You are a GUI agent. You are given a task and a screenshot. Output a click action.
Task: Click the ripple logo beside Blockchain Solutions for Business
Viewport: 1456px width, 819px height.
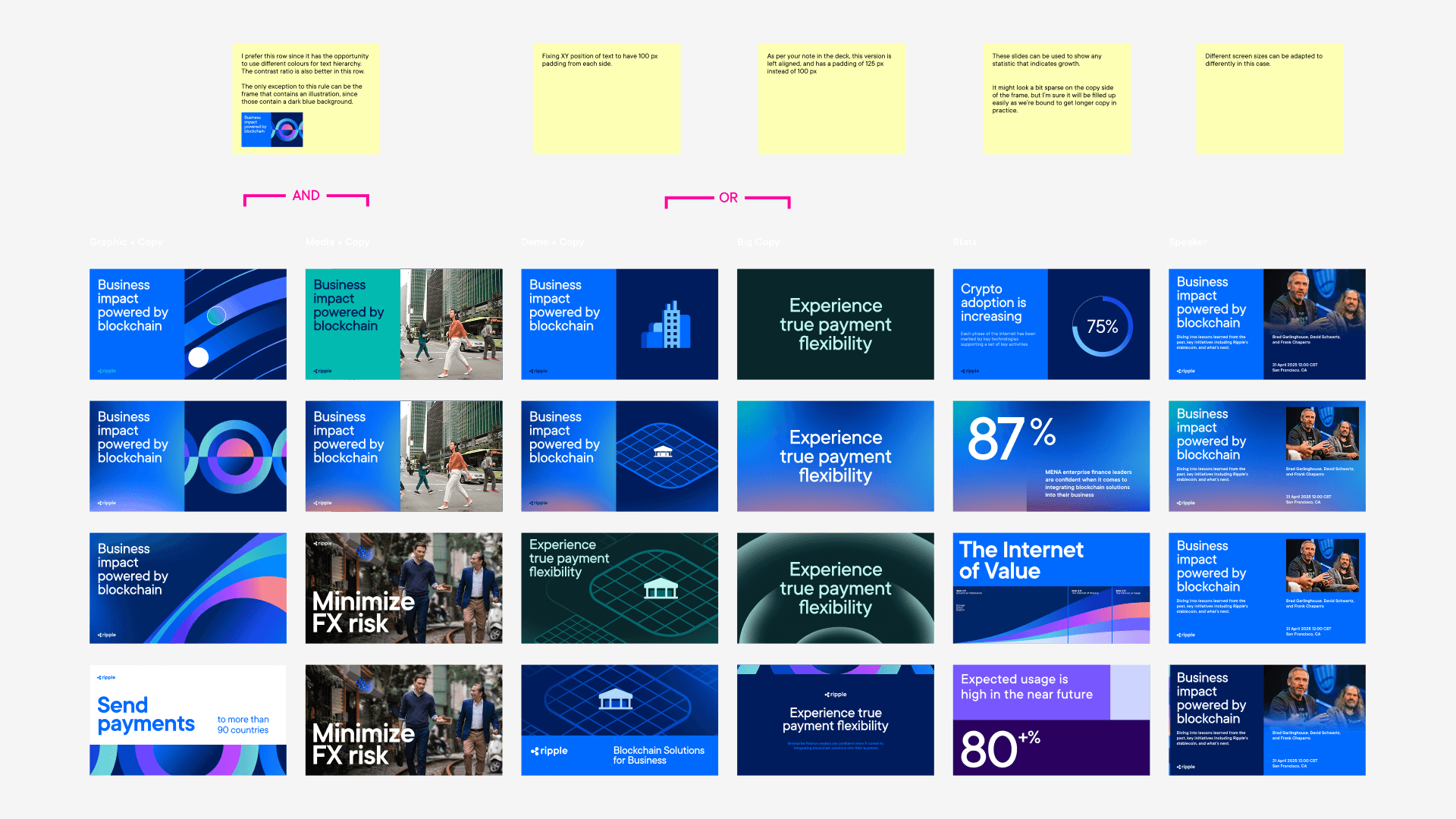pos(549,751)
